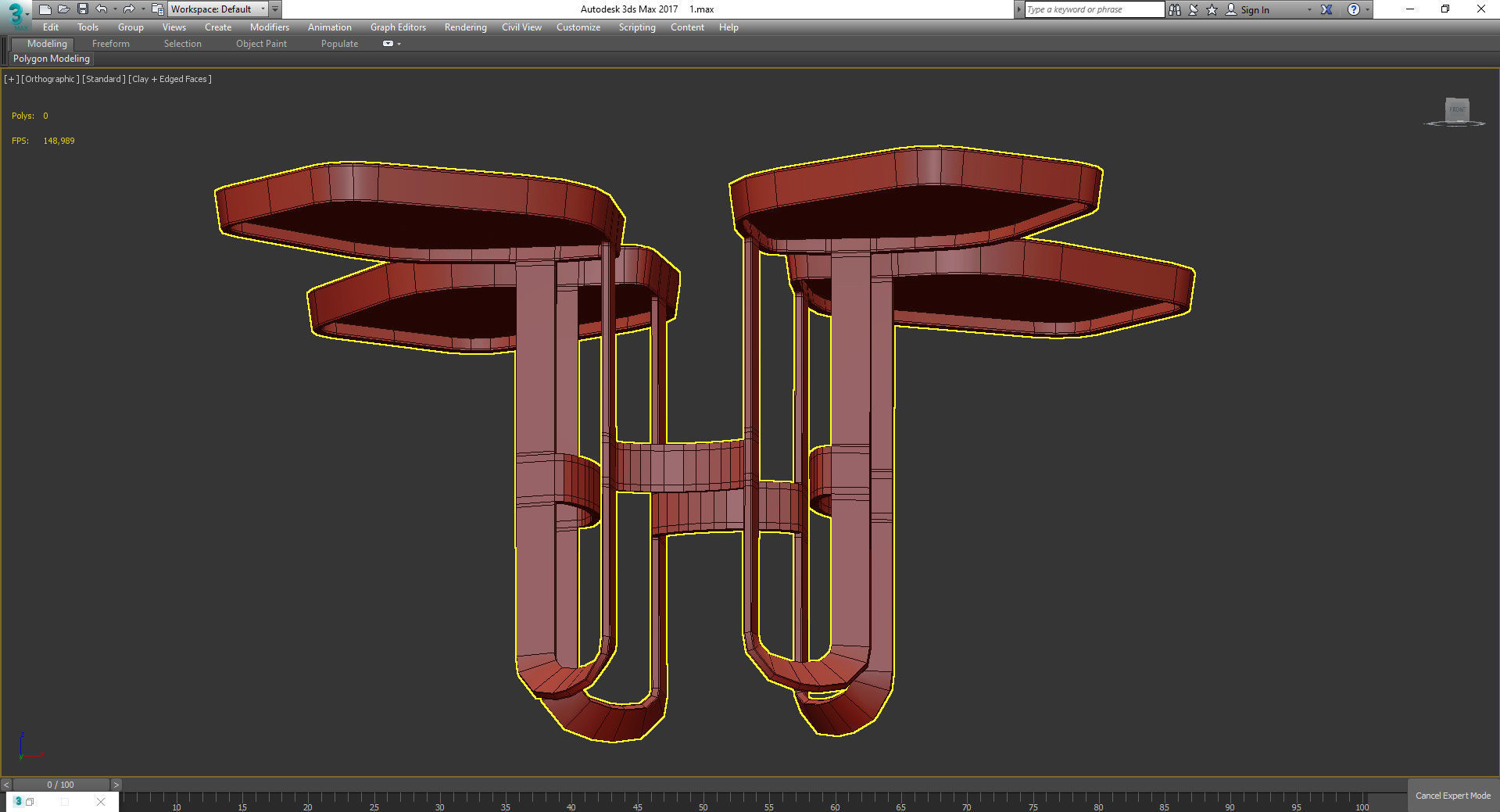Click the Cancel Expert Mode button

(1452, 796)
